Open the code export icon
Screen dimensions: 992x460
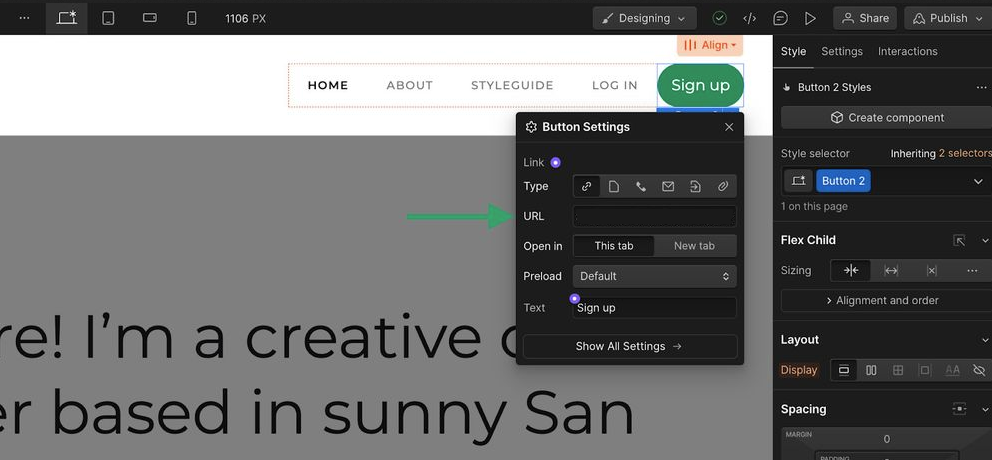click(749, 18)
